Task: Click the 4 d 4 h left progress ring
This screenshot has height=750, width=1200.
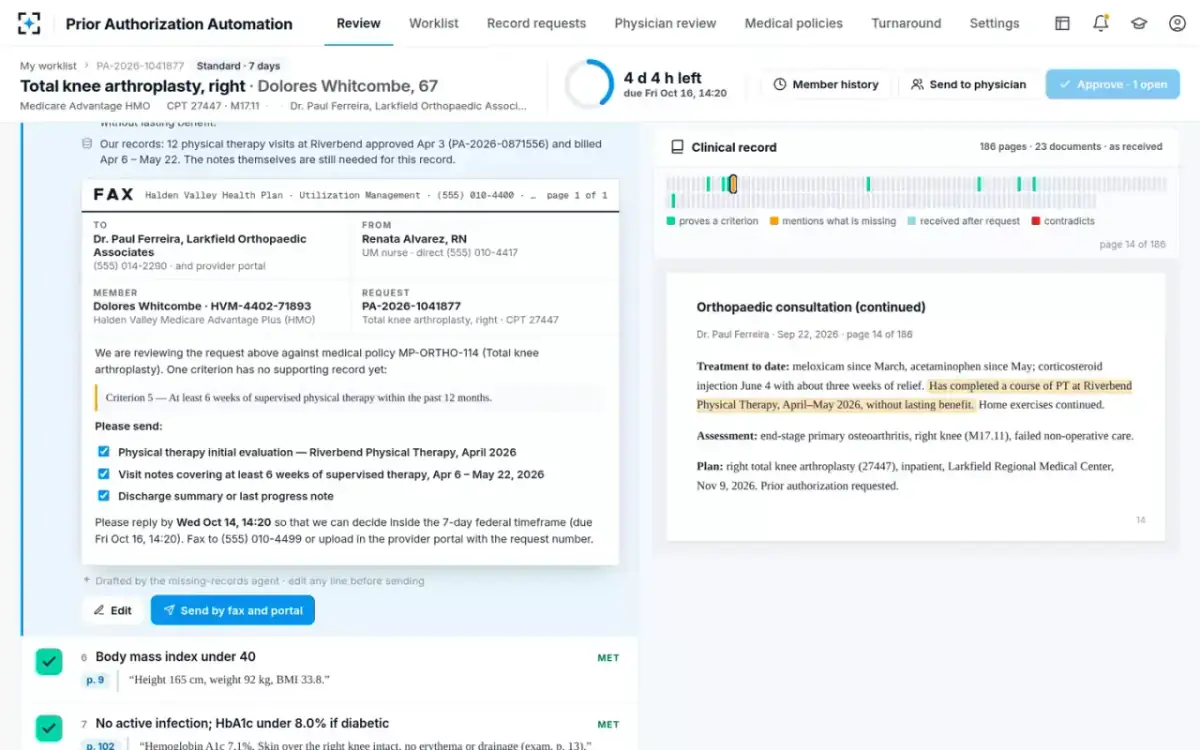Action: point(590,84)
